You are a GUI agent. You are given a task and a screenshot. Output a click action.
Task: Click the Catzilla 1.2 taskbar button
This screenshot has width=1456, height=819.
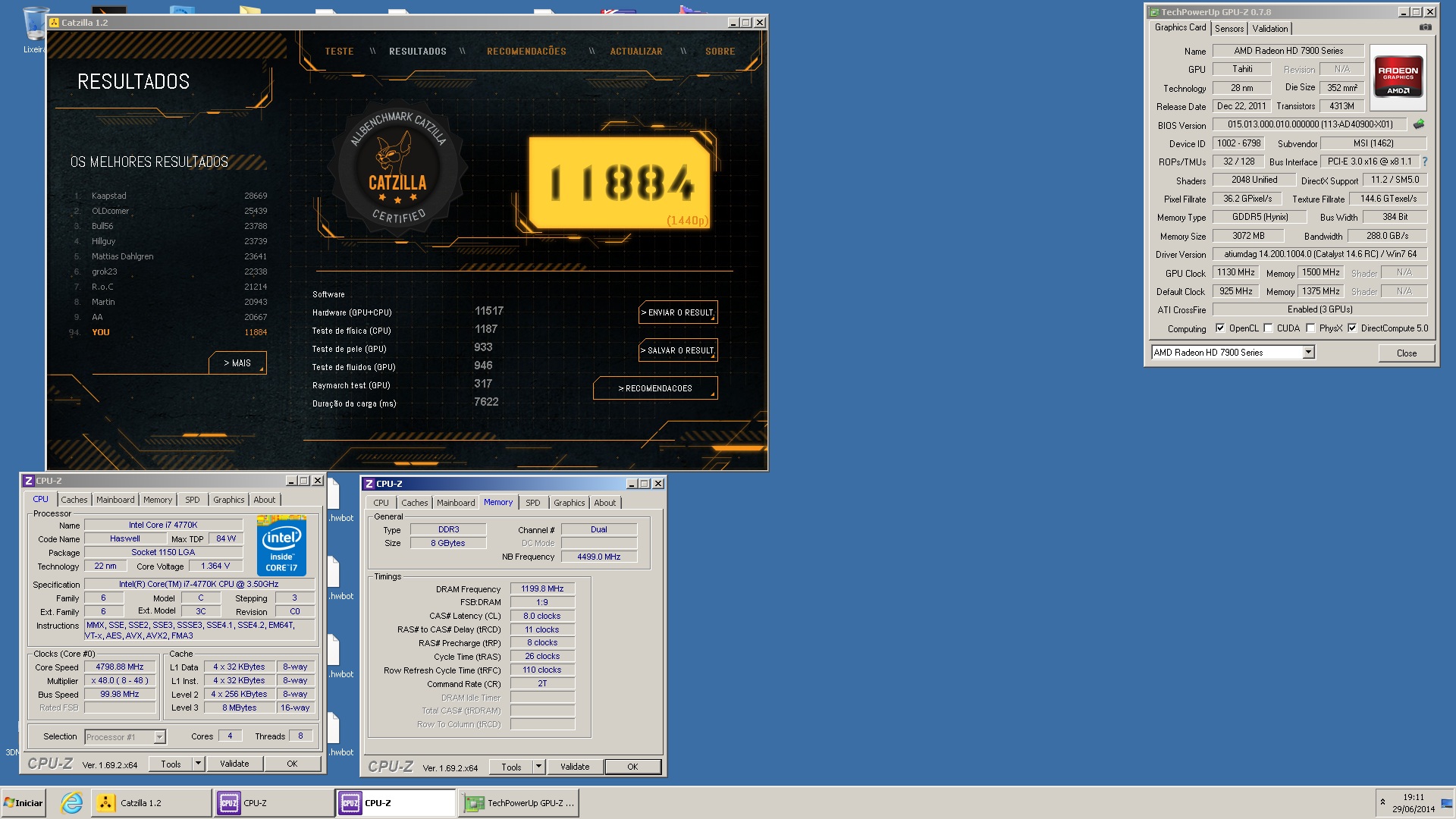151,803
